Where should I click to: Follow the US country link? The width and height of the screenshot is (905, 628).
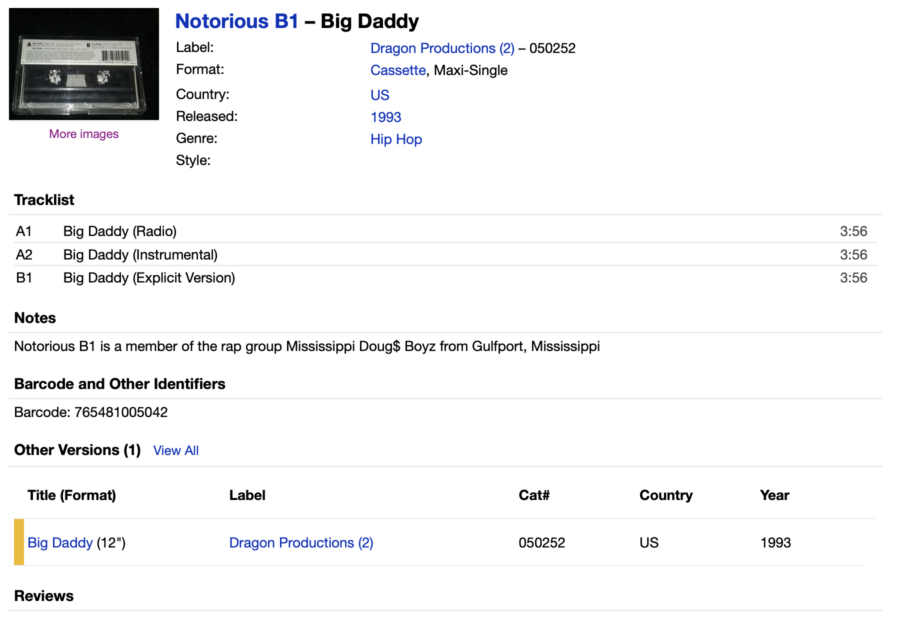click(x=380, y=95)
